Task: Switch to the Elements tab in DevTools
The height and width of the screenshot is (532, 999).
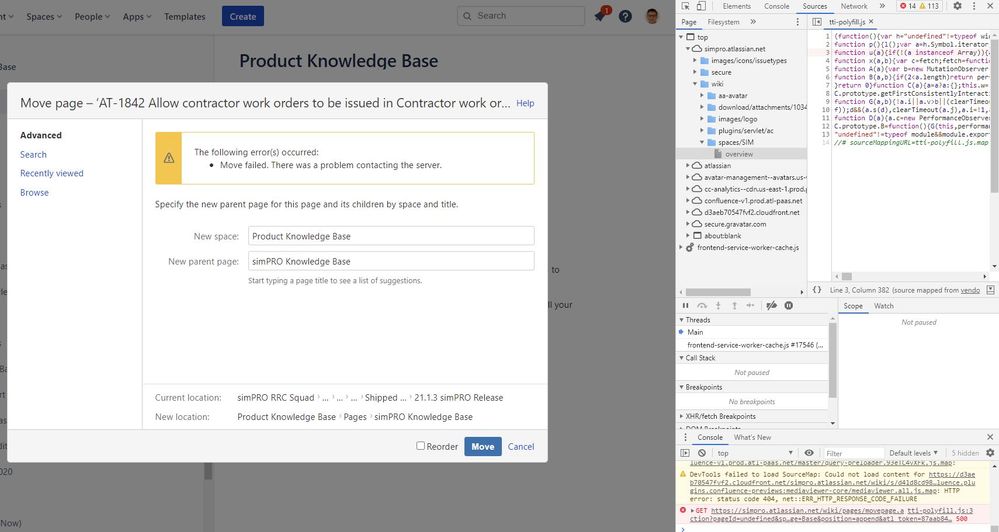Action: 737,6
